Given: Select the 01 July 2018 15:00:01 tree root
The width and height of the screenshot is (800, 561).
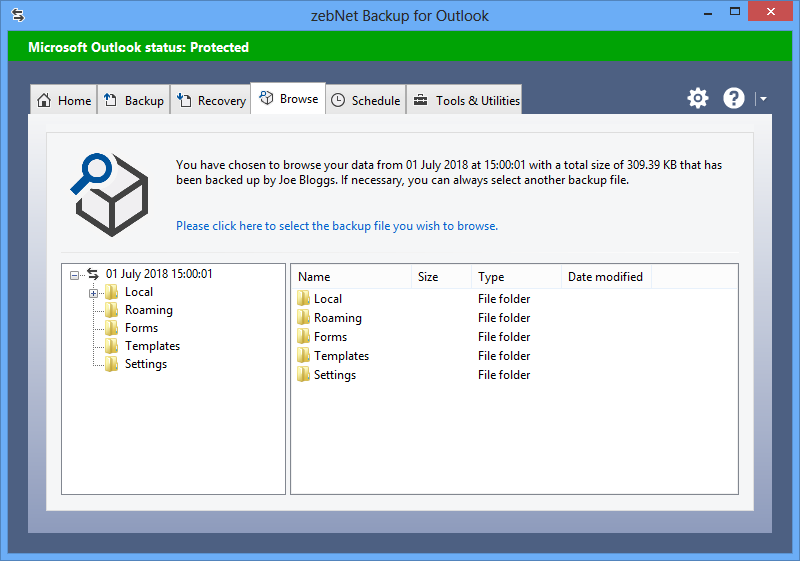Looking at the screenshot, I should 159,274.
